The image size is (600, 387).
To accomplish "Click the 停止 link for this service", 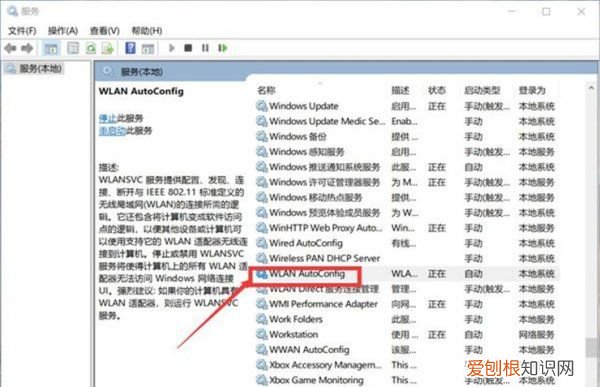I will coord(108,118).
